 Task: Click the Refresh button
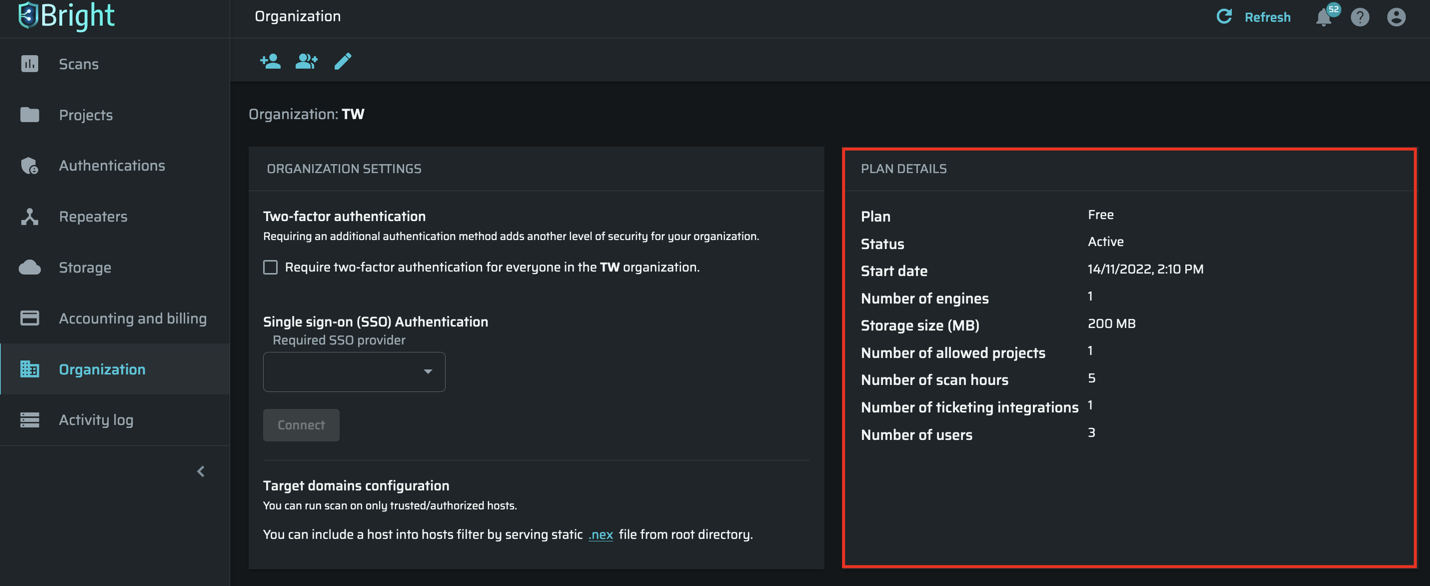pos(1253,17)
